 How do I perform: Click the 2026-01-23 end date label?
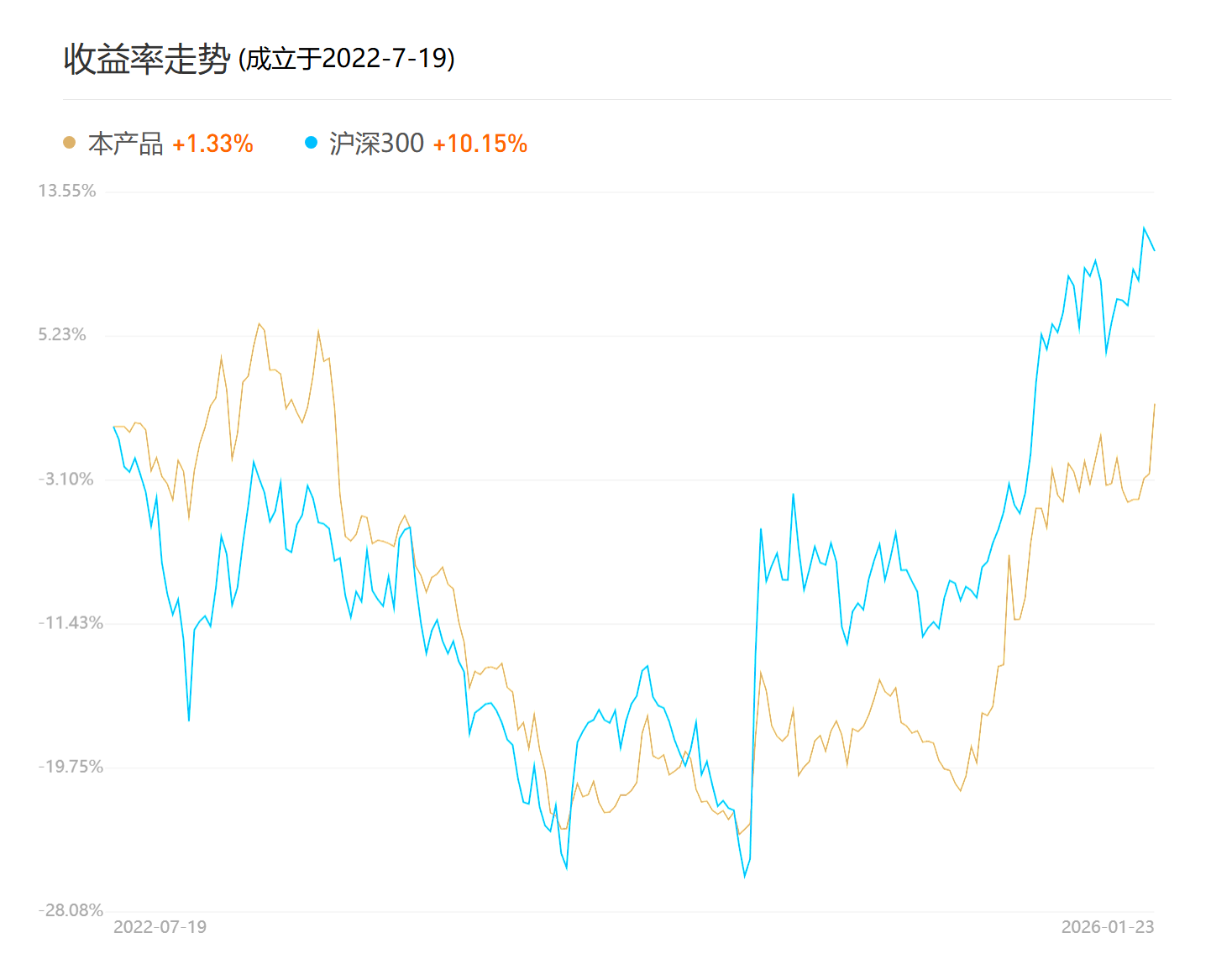1107,927
